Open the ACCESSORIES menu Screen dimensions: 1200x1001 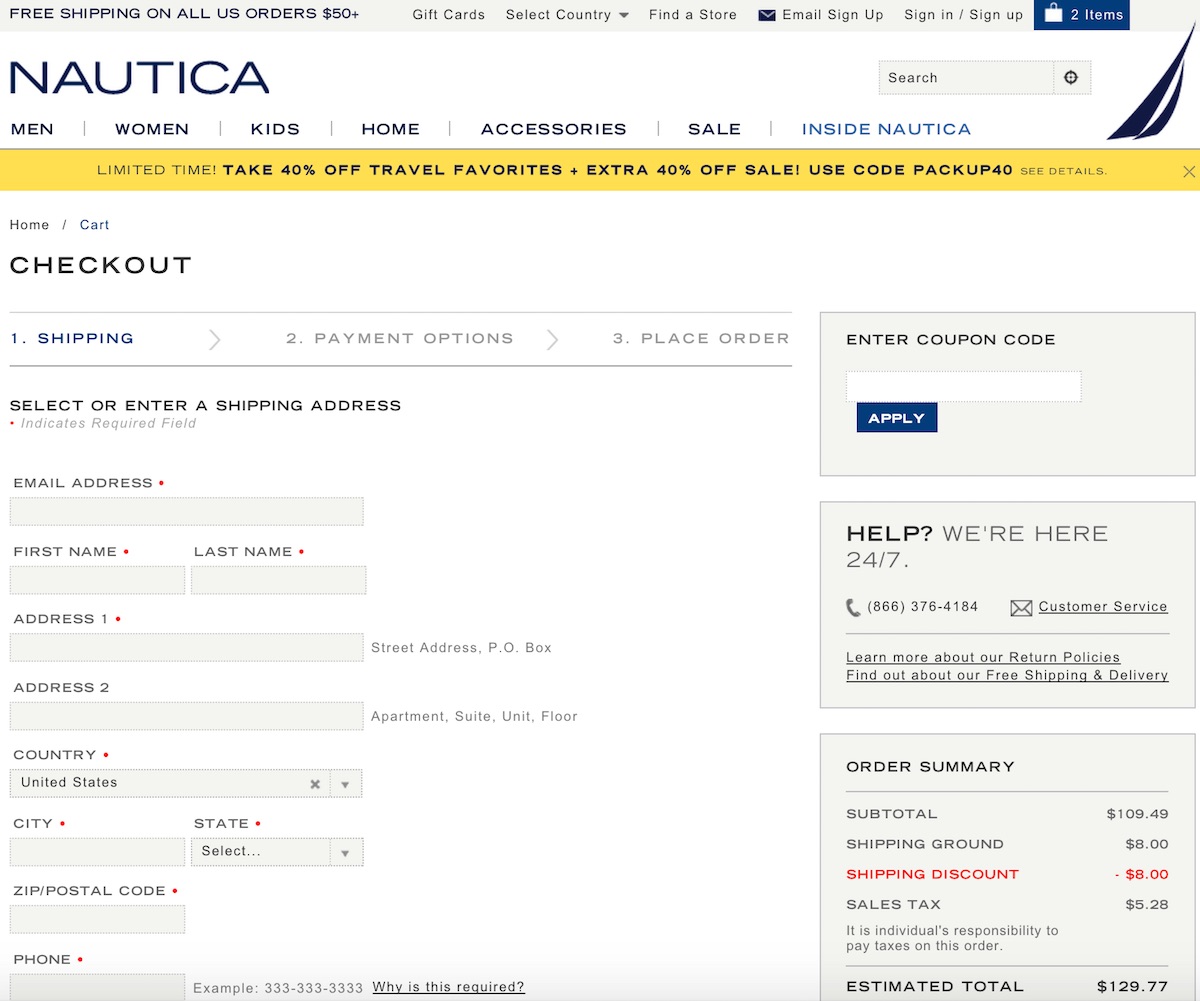(x=553, y=129)
